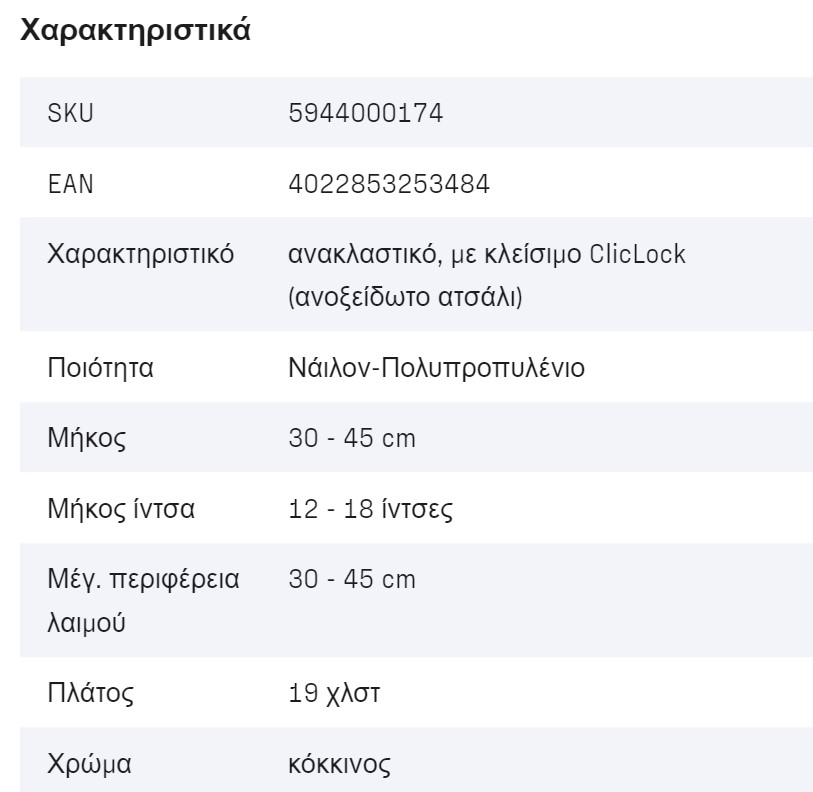Click the 30 - 45 cm value beside Μήκος

pos(351,437)
